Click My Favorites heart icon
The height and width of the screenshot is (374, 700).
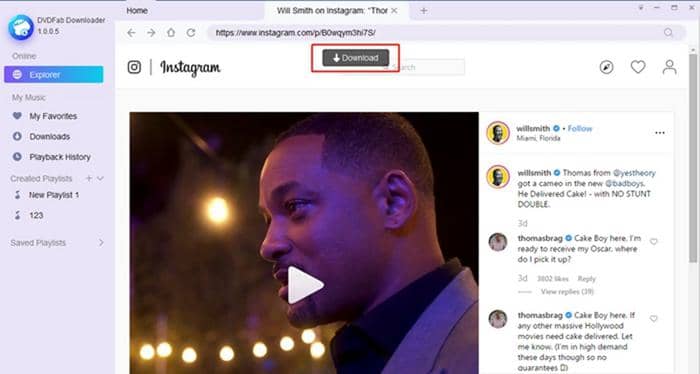tap(17, 116)
